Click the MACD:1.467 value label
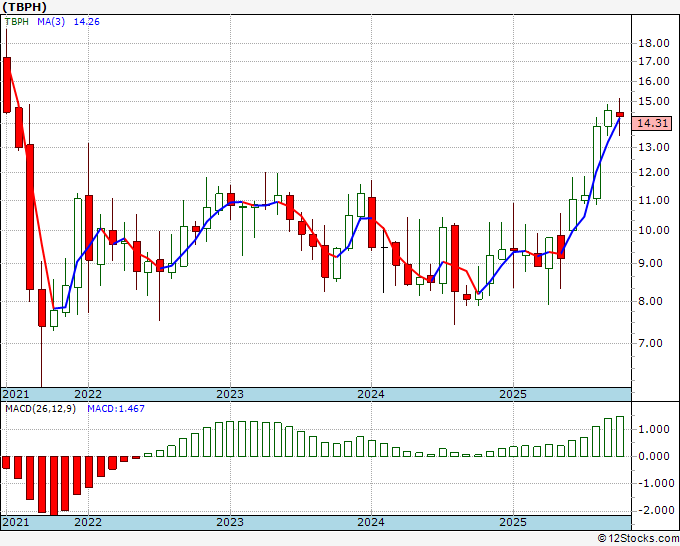680x546 pixels. click(x=113, y=407)
